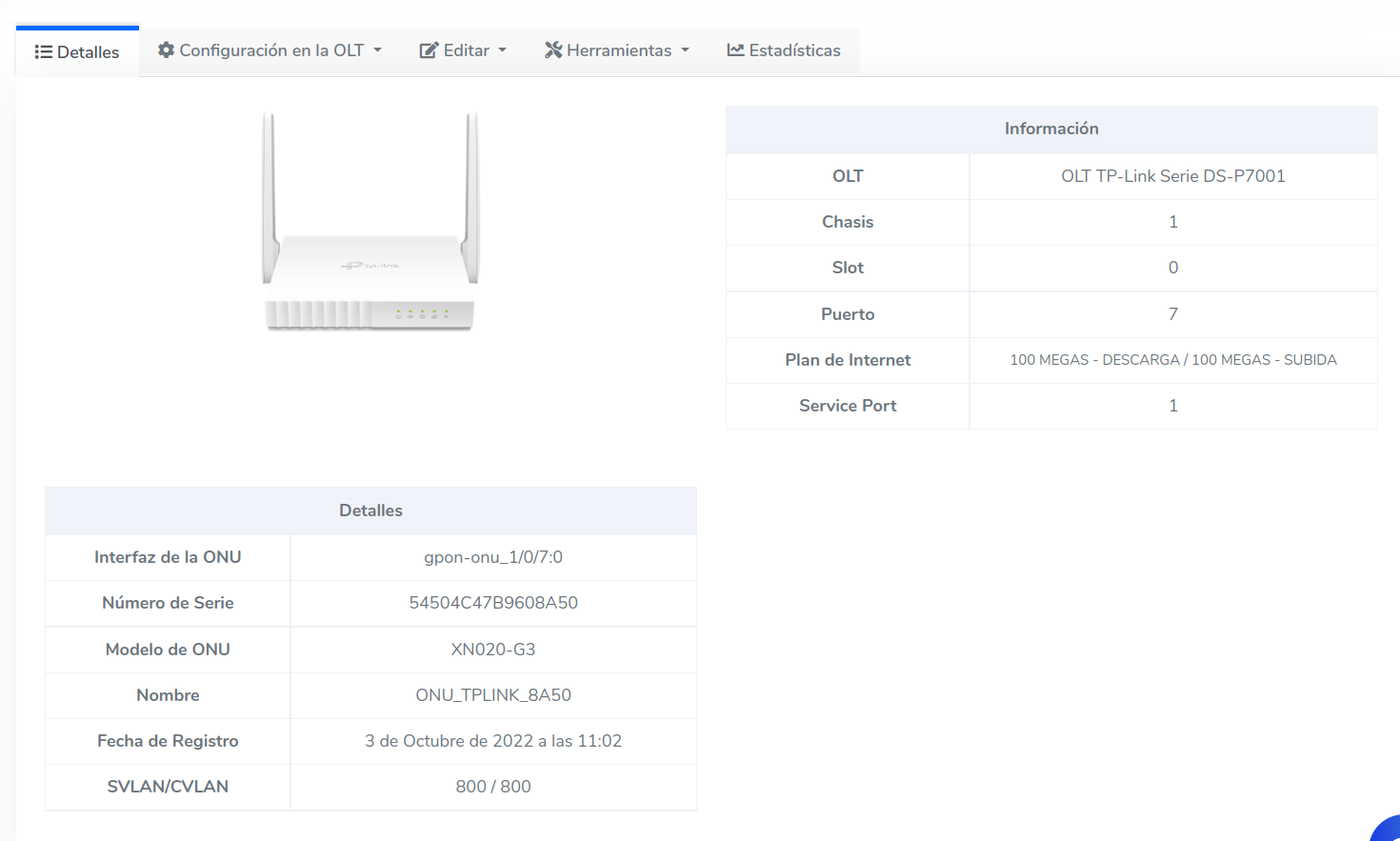Click the Información table header
The width and height of the screenshot is (1400, 841).
[1051, 130]
